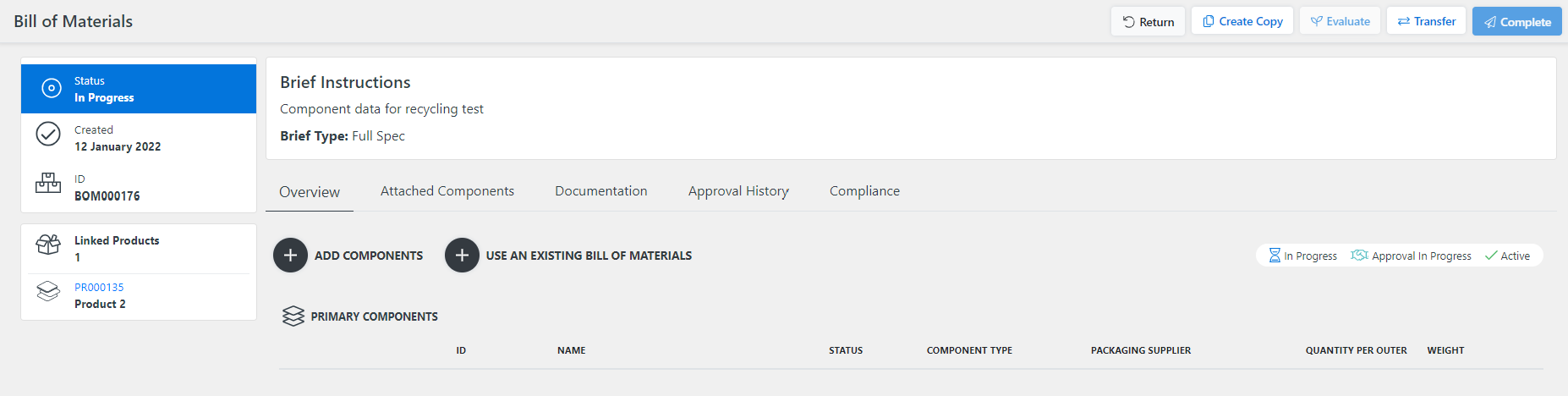Click the Complete button
The width and height of the screenshot is (1568, 396).
(x=1517, y=21)
